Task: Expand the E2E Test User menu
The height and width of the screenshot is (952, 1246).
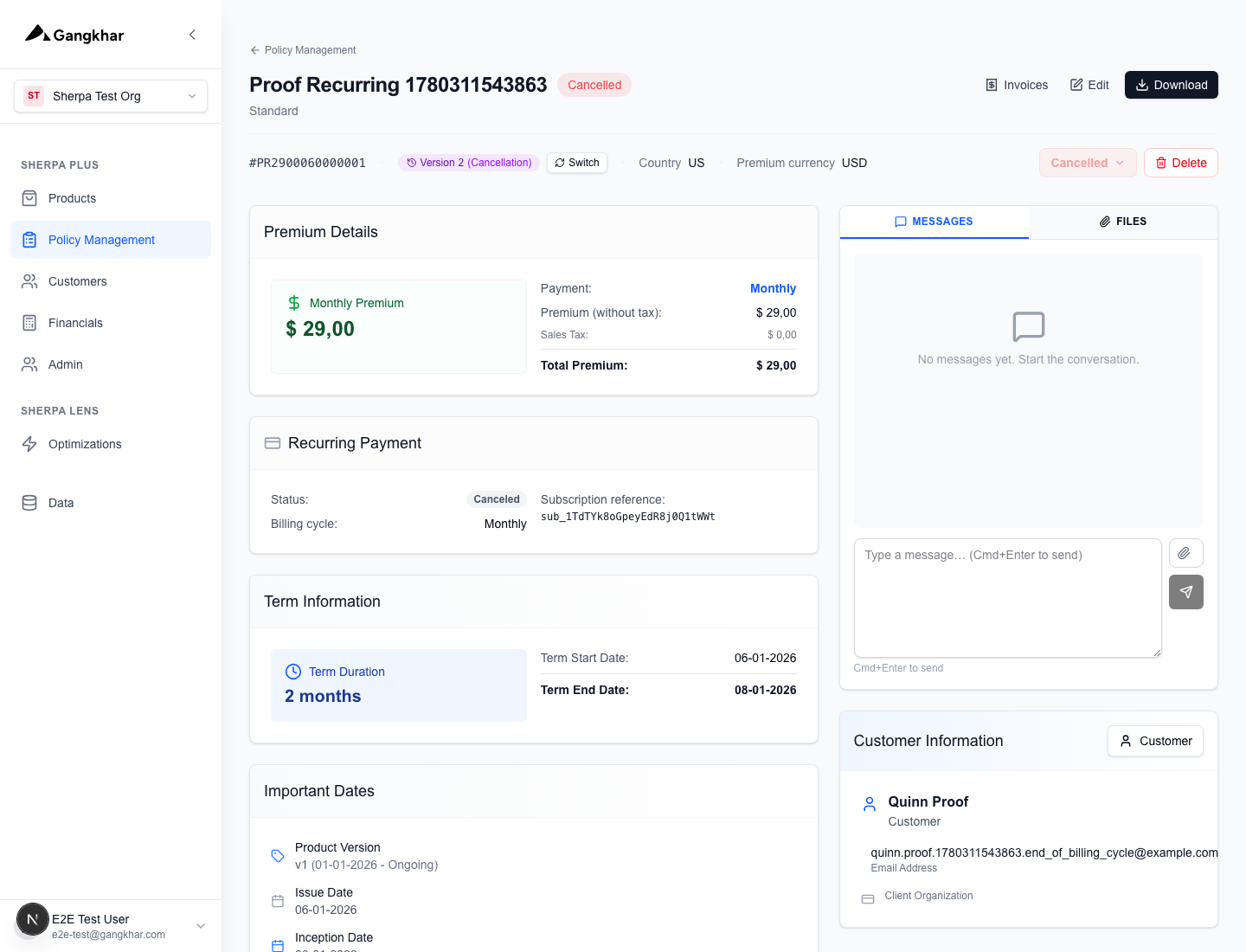Action: point(111,926)
